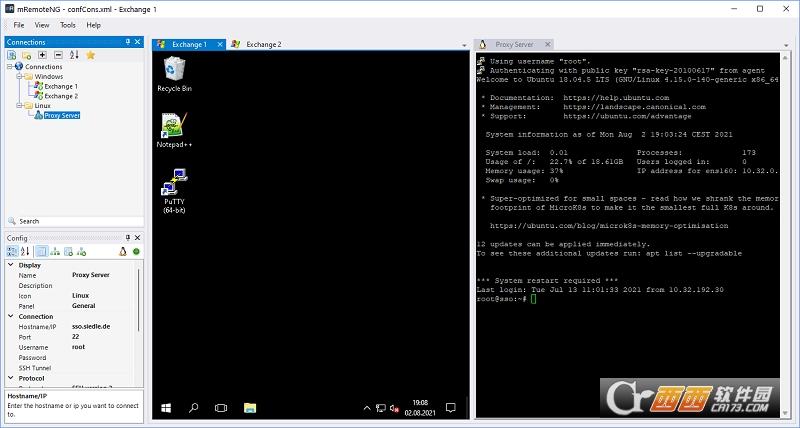Viewport: 800px width, 428px height.
Task: Click the Linux penguin icon in Config toolbar
Action: tap(123, 251)
